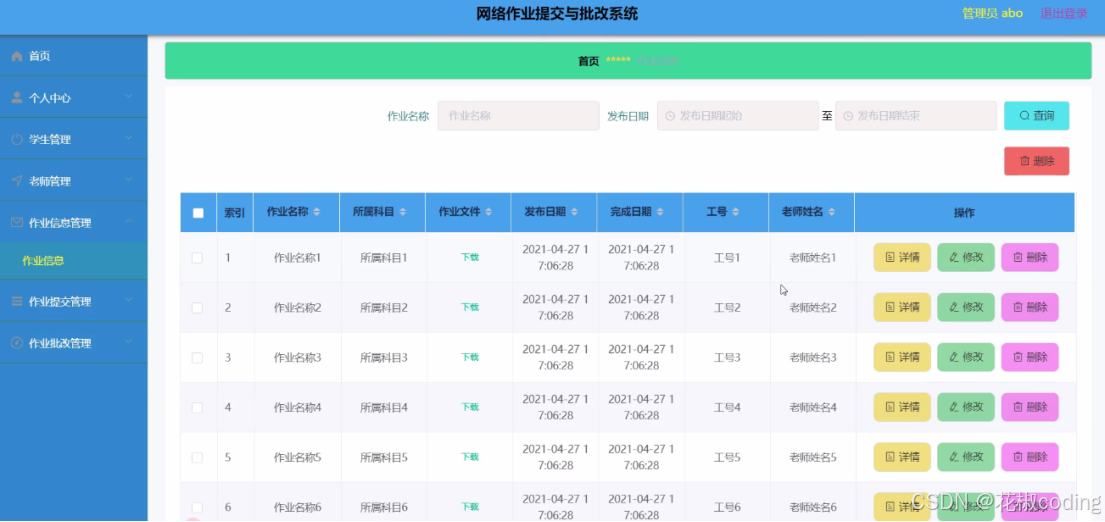
Task: Check the box for row 作业名称3
Action: point(197,358)
